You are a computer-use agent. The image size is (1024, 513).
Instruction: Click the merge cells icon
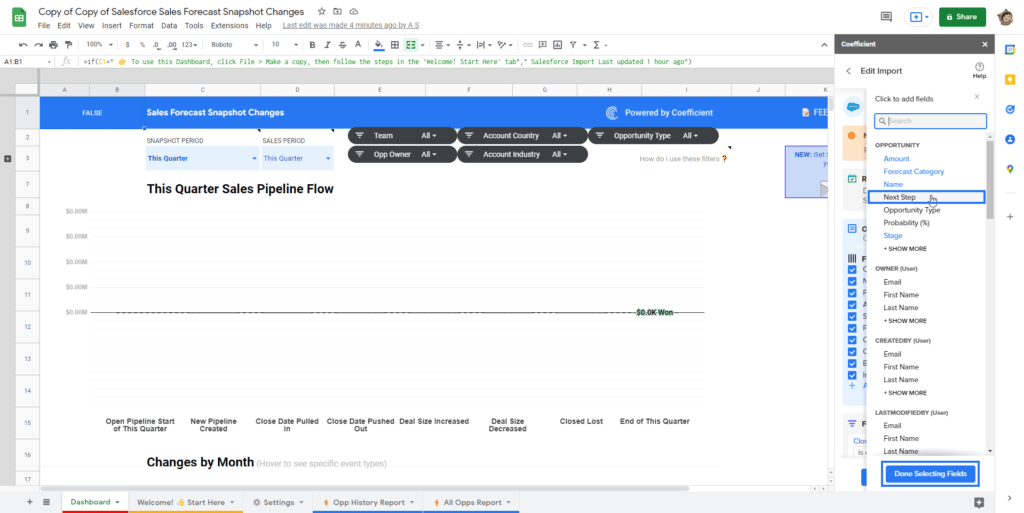411,44
